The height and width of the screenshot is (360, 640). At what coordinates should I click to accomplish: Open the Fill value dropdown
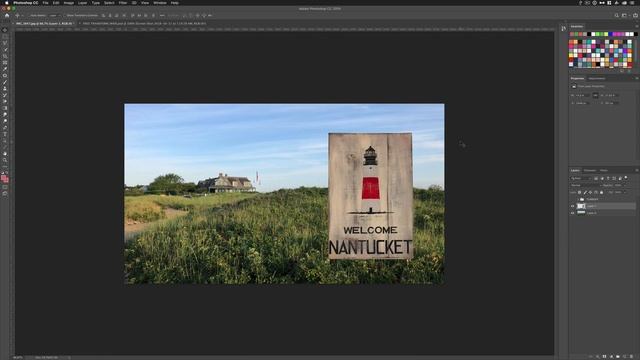pos(625,192)
